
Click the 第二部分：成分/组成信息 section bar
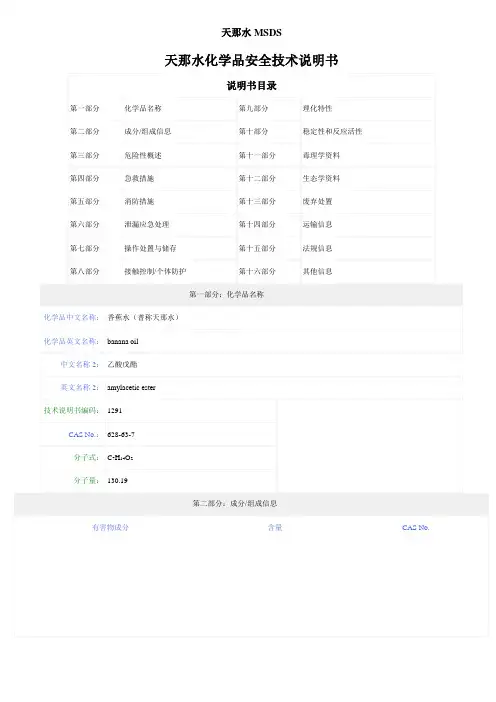pos(251,504)
